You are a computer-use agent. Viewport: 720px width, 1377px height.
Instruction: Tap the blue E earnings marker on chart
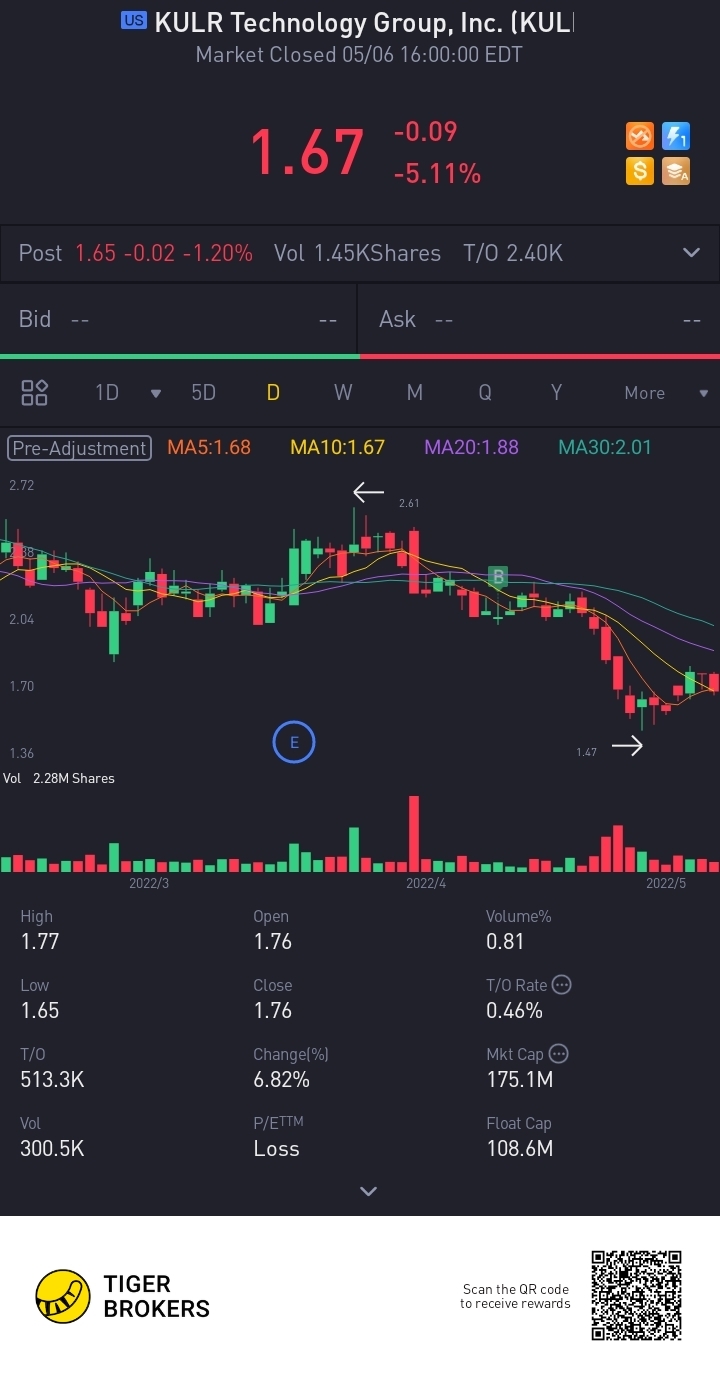point(294,742)
